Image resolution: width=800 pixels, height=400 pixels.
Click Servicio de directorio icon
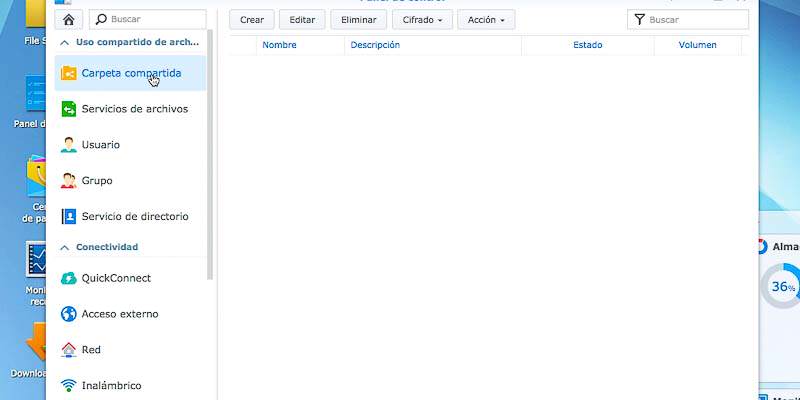(68, 216)
